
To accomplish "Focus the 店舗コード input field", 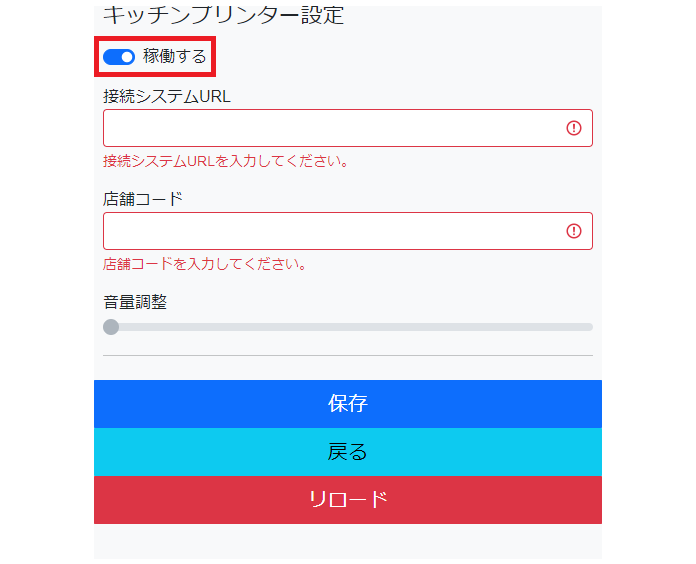I will tap(330, 231).
